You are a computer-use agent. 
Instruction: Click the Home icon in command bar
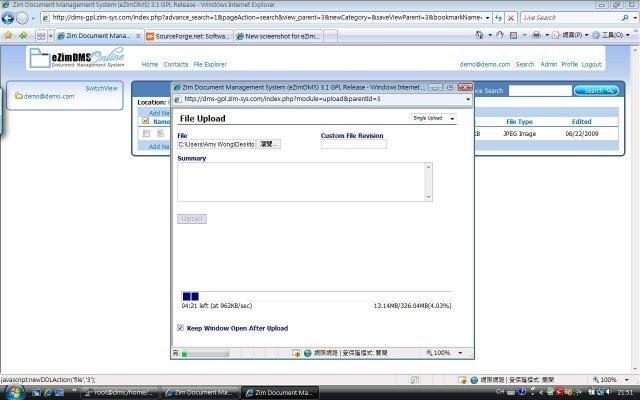pos(479,36)
